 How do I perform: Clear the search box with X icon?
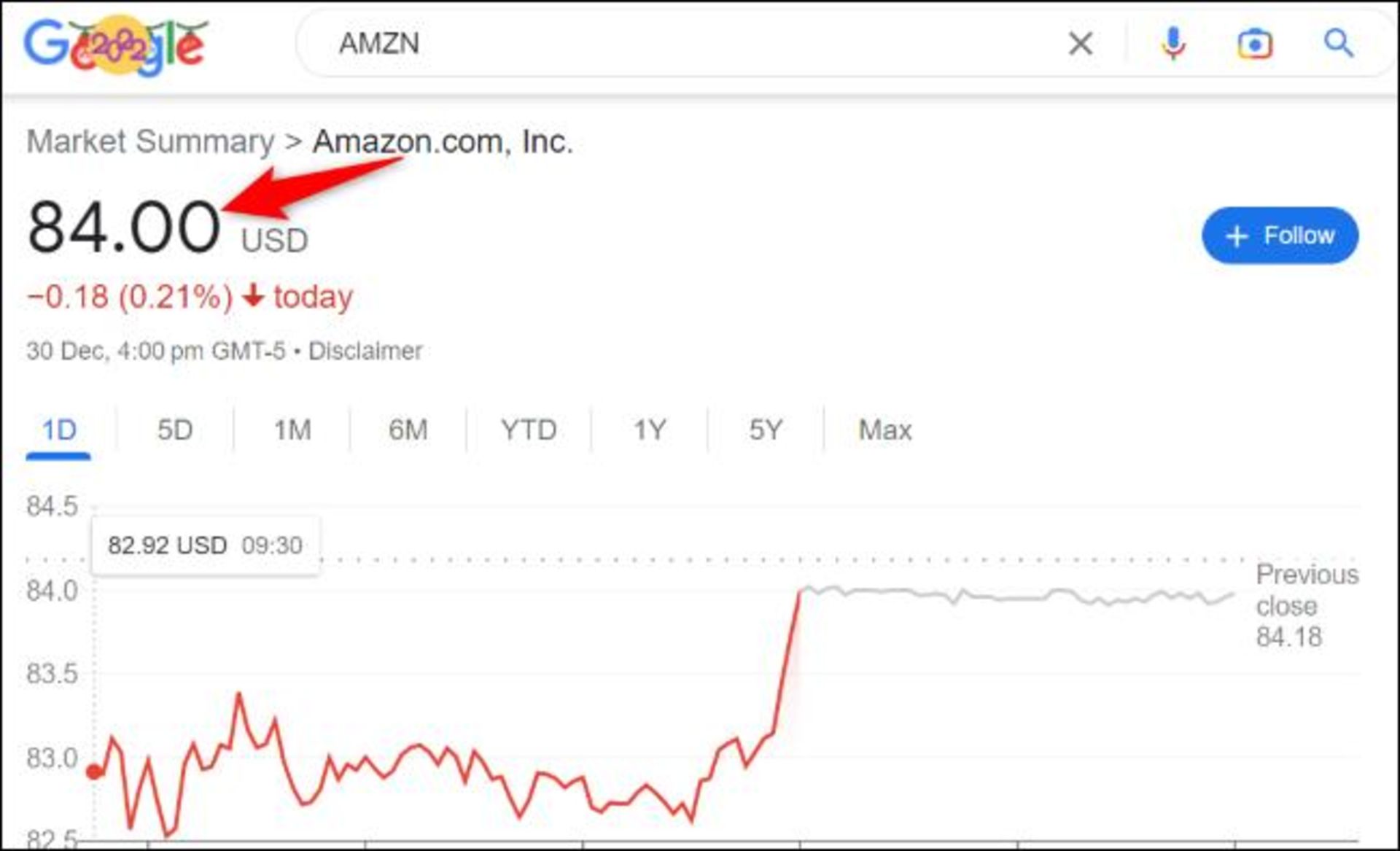pyautogui.click(x=1080, y=44)
